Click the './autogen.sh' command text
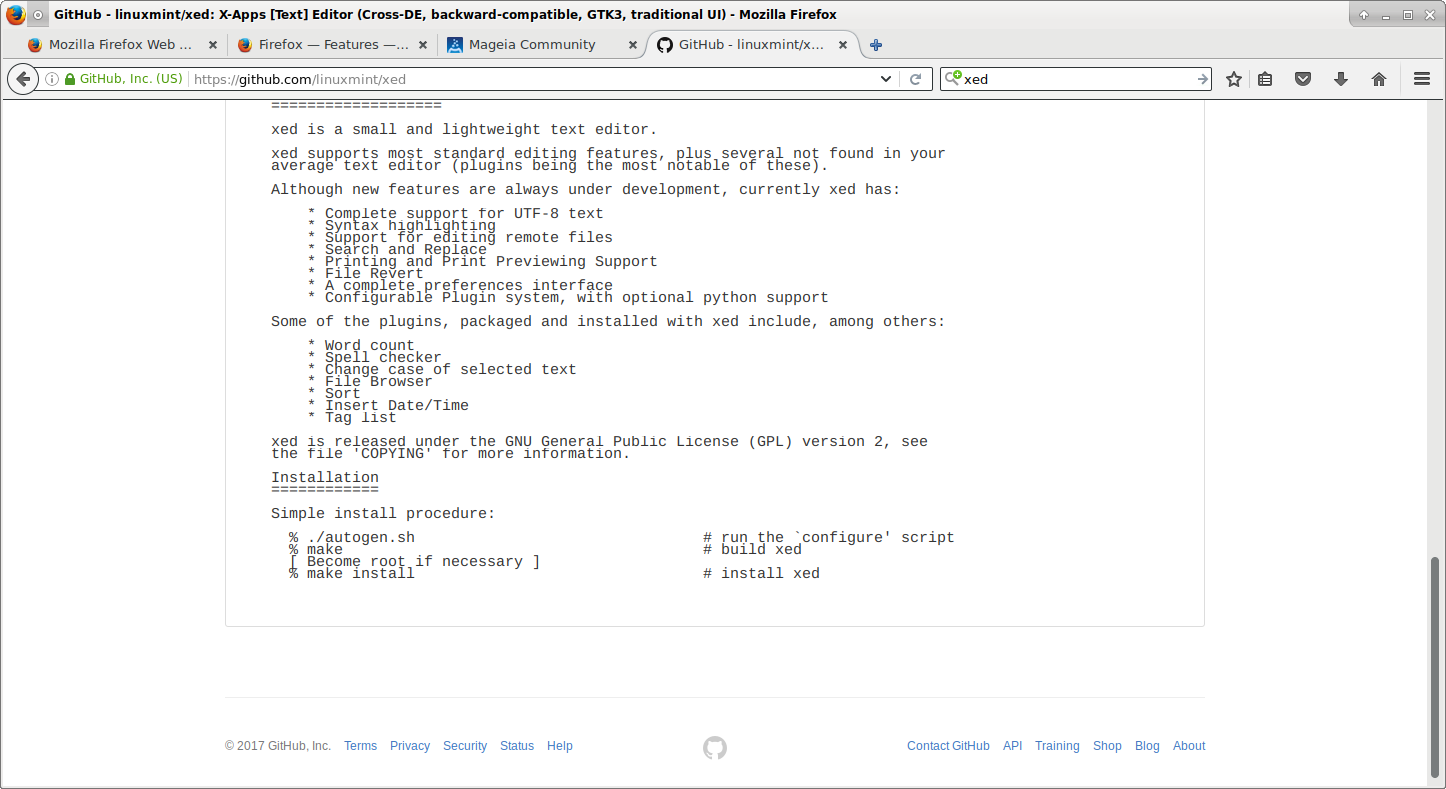Screen dimensions: 1446x789 click(361, 538)
